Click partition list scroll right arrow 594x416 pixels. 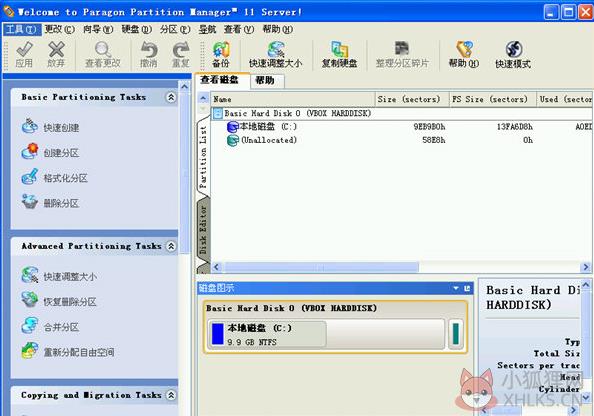[x=586, y=267]
